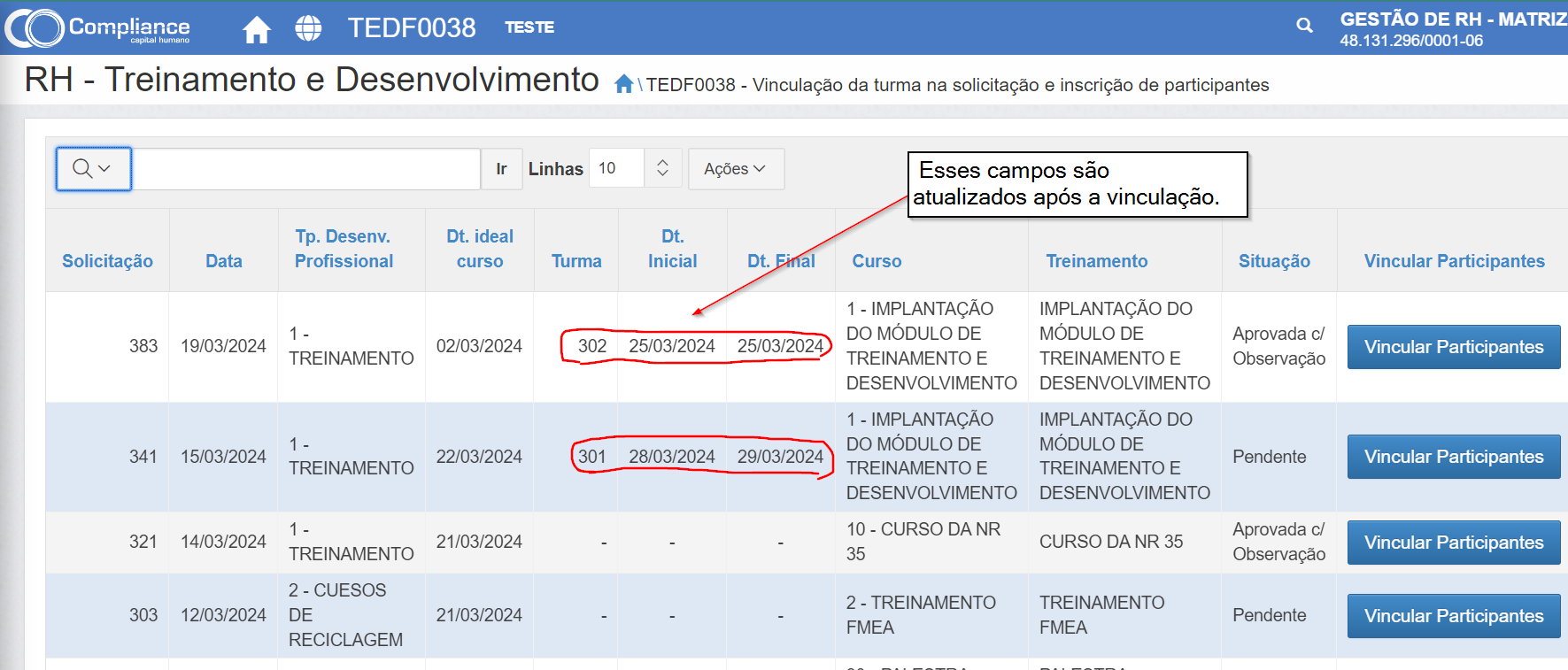Click the Pendente status in row 341
Viewport: 1568px width, 670px height.
coord(1269,457)
